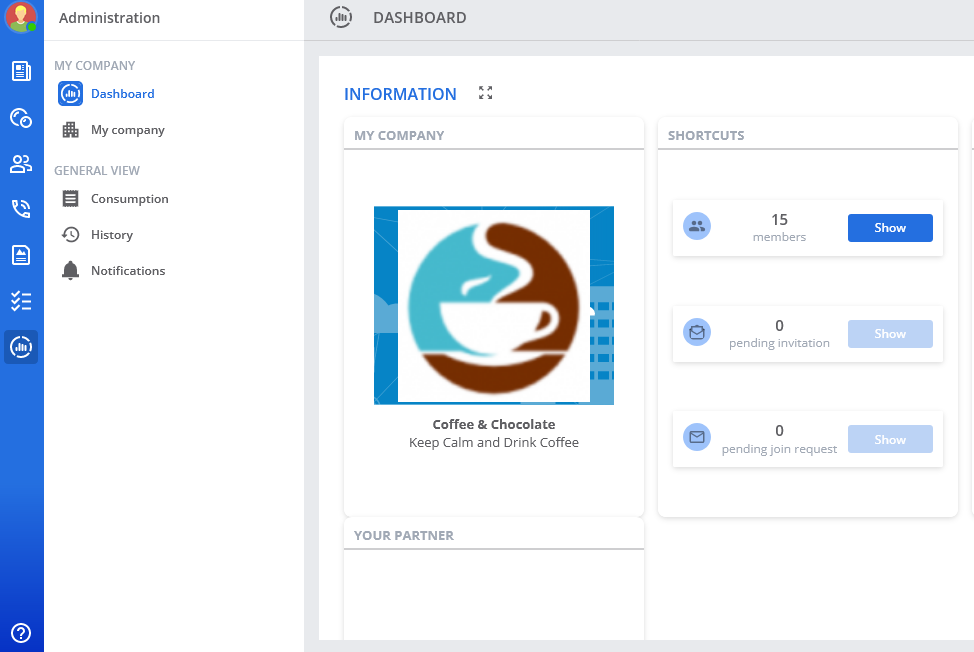This screenshot has width=974, height=652.
Task: Open the files document sidebar icon
Action: [21, 255]
